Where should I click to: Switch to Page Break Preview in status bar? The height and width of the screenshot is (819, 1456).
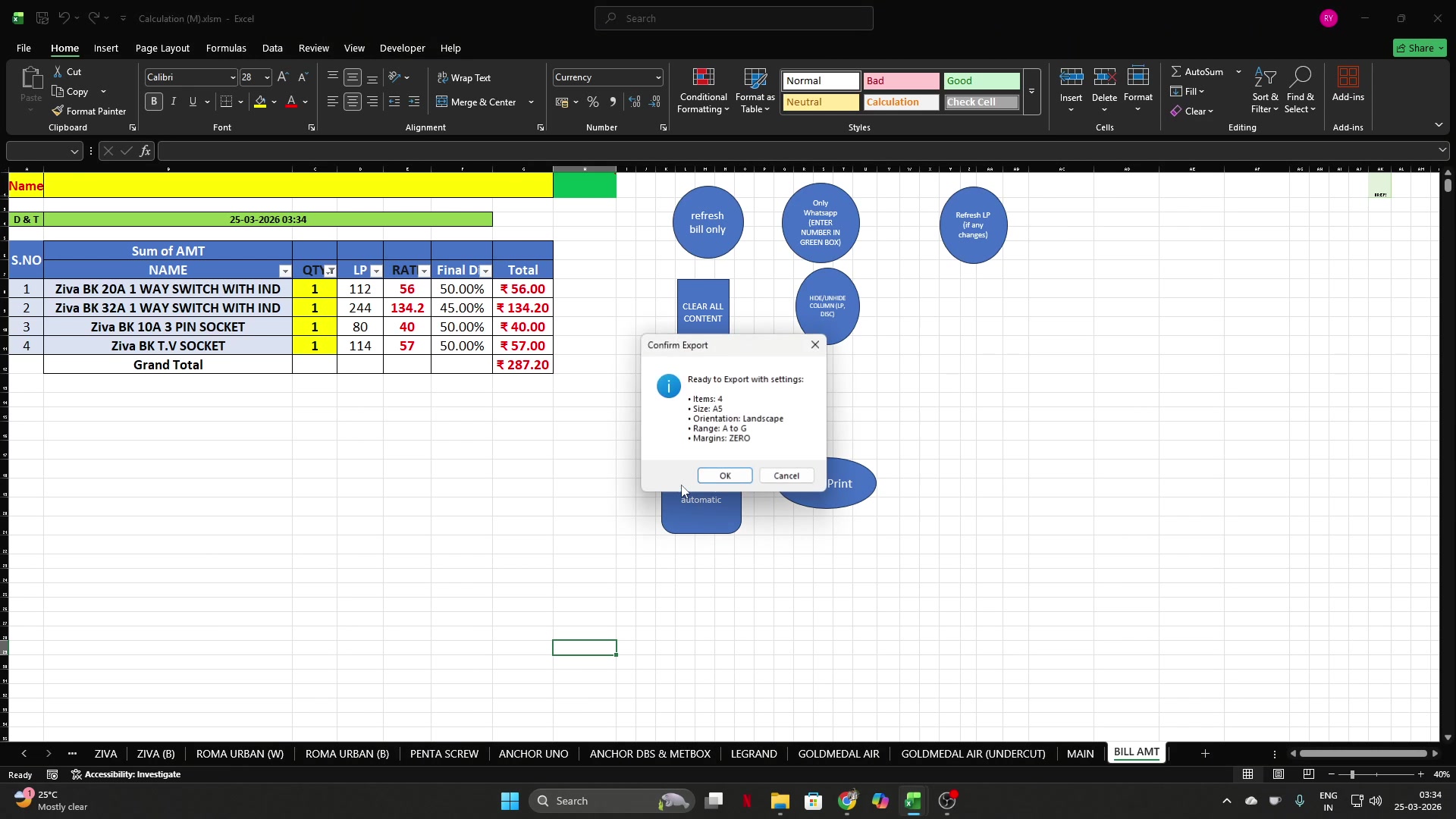(1309, 774)
